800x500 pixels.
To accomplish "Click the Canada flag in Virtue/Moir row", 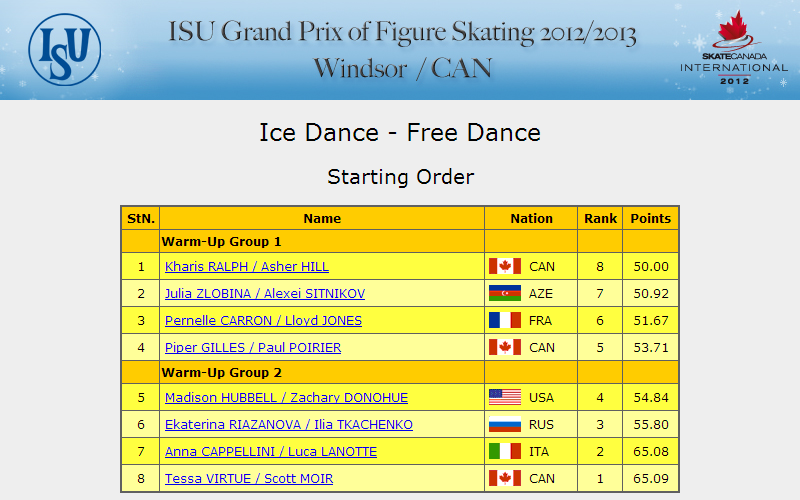I will tap(505, 479).
